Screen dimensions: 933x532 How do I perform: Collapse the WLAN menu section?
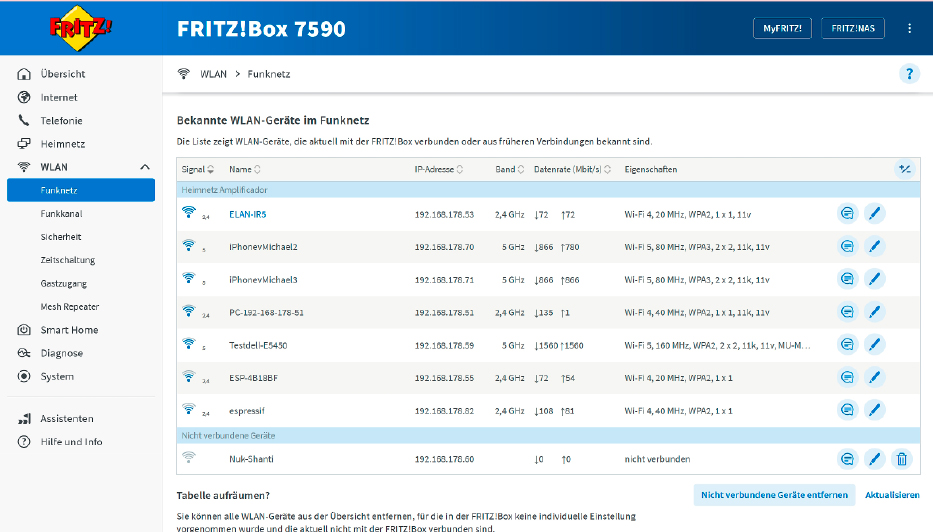click(145, 167)
